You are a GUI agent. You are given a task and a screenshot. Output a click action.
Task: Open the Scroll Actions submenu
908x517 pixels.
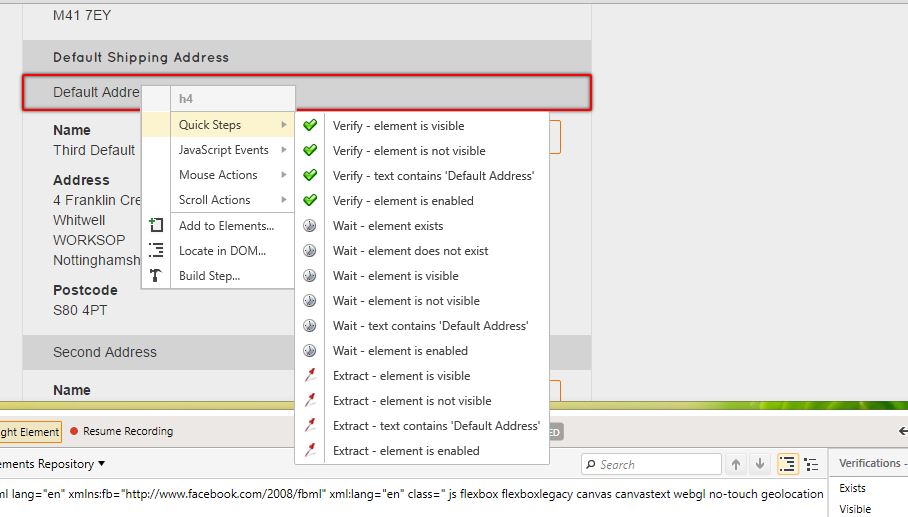point(215,200)
